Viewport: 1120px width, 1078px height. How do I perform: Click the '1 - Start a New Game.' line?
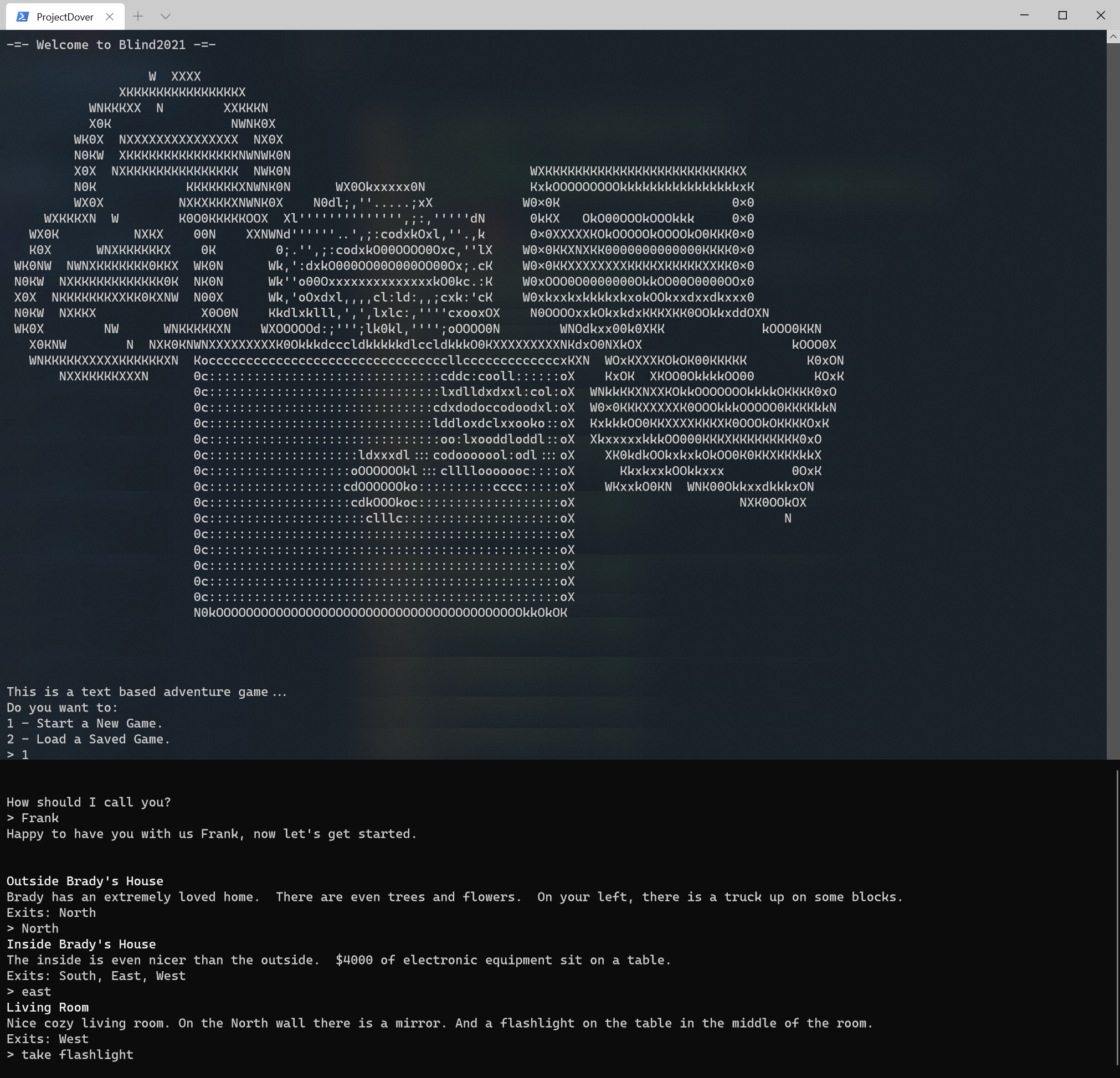click(85, 723)
